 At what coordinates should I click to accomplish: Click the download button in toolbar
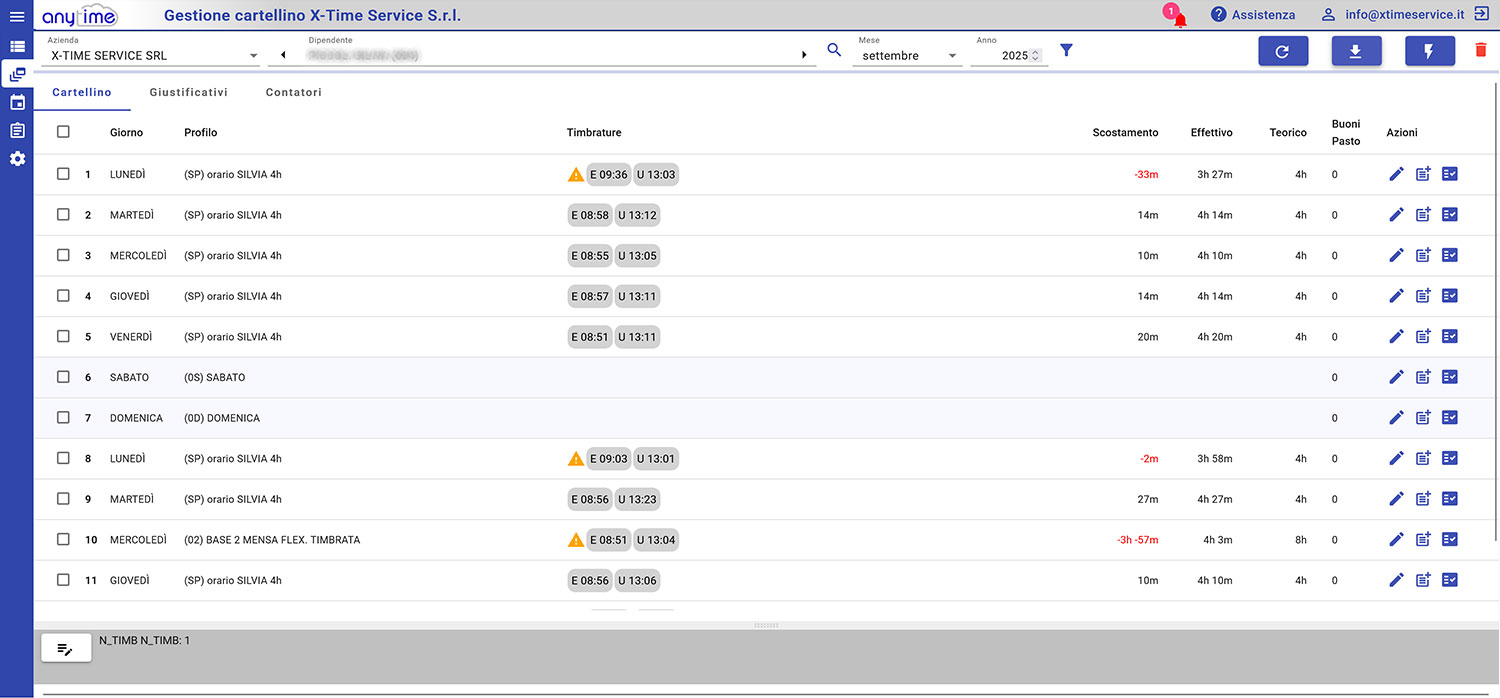1356,52
